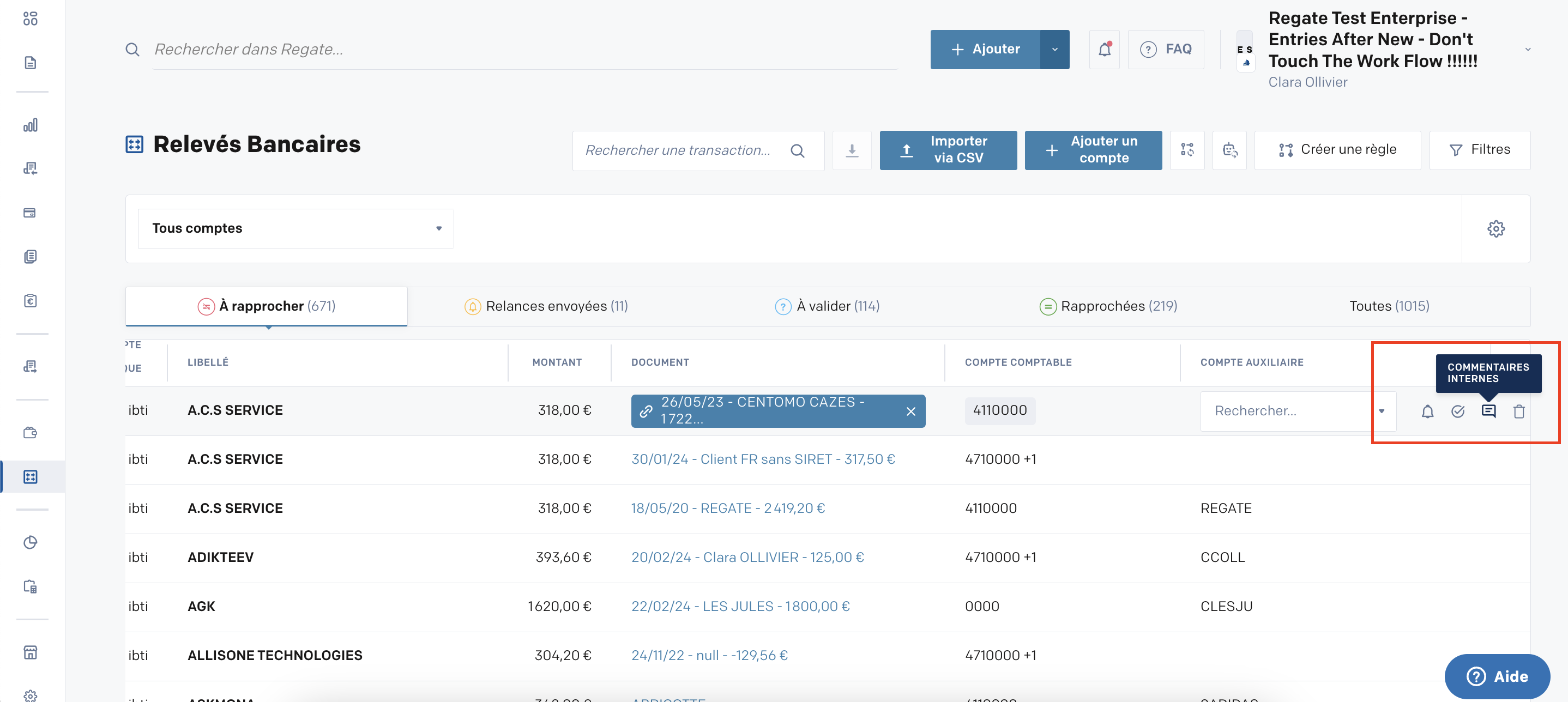
Task: Open the notifications bell in top bar
Action: [1104, 49]
